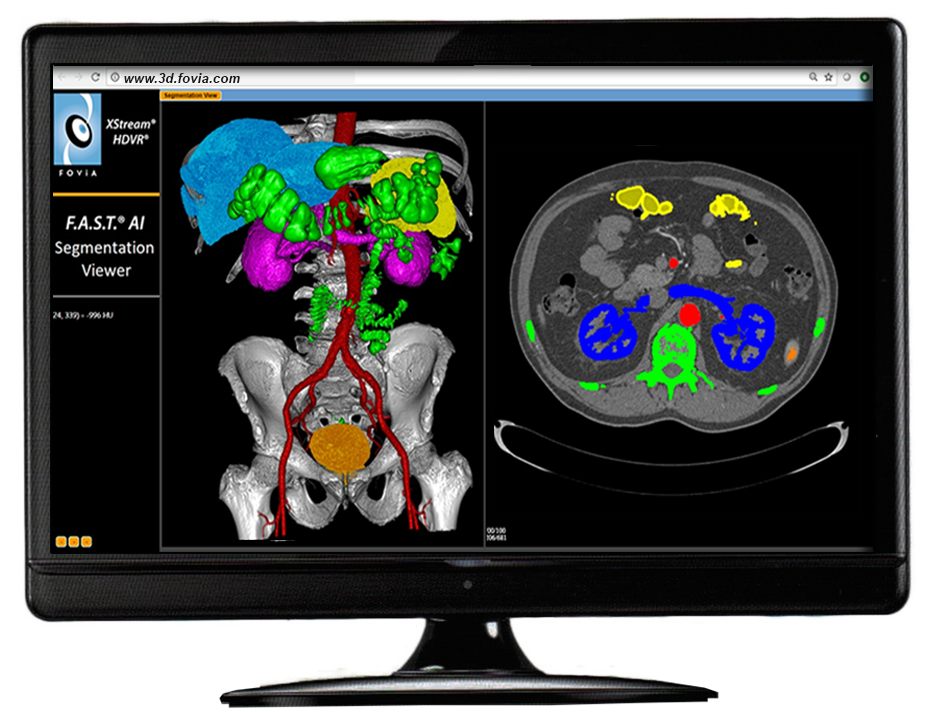This screenshot has height=728, width=934.
Task: Click the orange bladder in the 3D view
Action: 340,447
